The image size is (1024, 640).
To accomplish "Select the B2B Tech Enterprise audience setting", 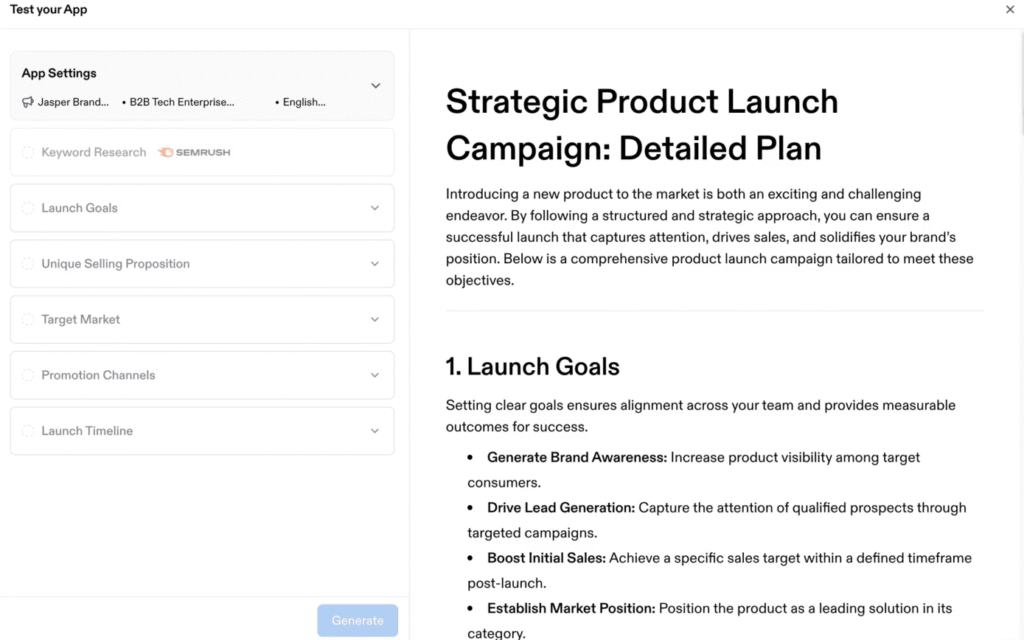I will 181,102.
